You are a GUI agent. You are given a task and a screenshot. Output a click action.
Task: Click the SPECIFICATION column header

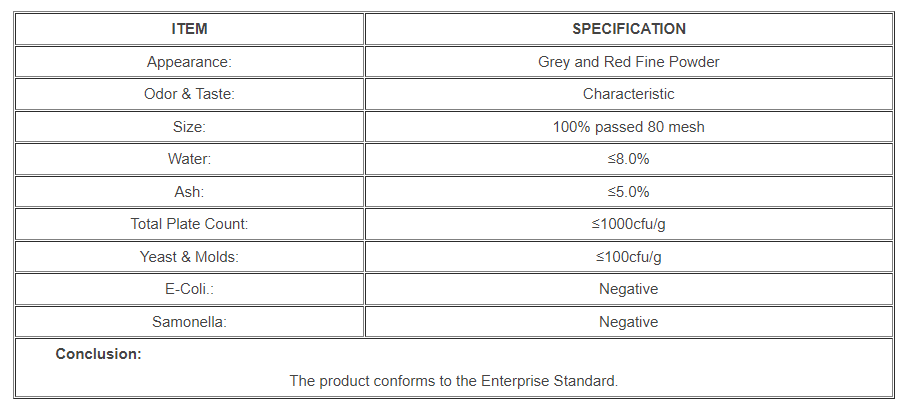tap(628, 29)
